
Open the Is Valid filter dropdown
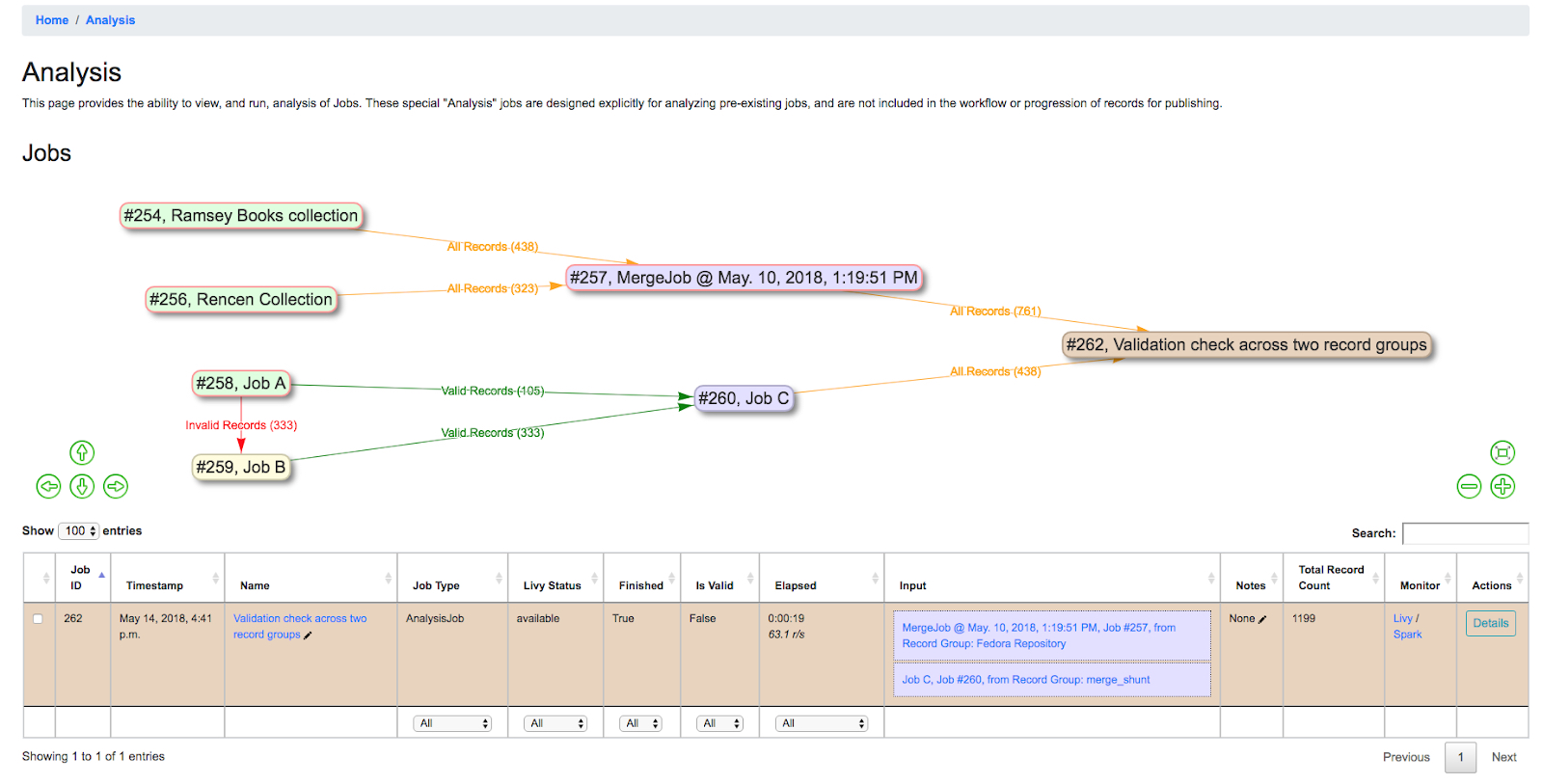tap(719, 723)
